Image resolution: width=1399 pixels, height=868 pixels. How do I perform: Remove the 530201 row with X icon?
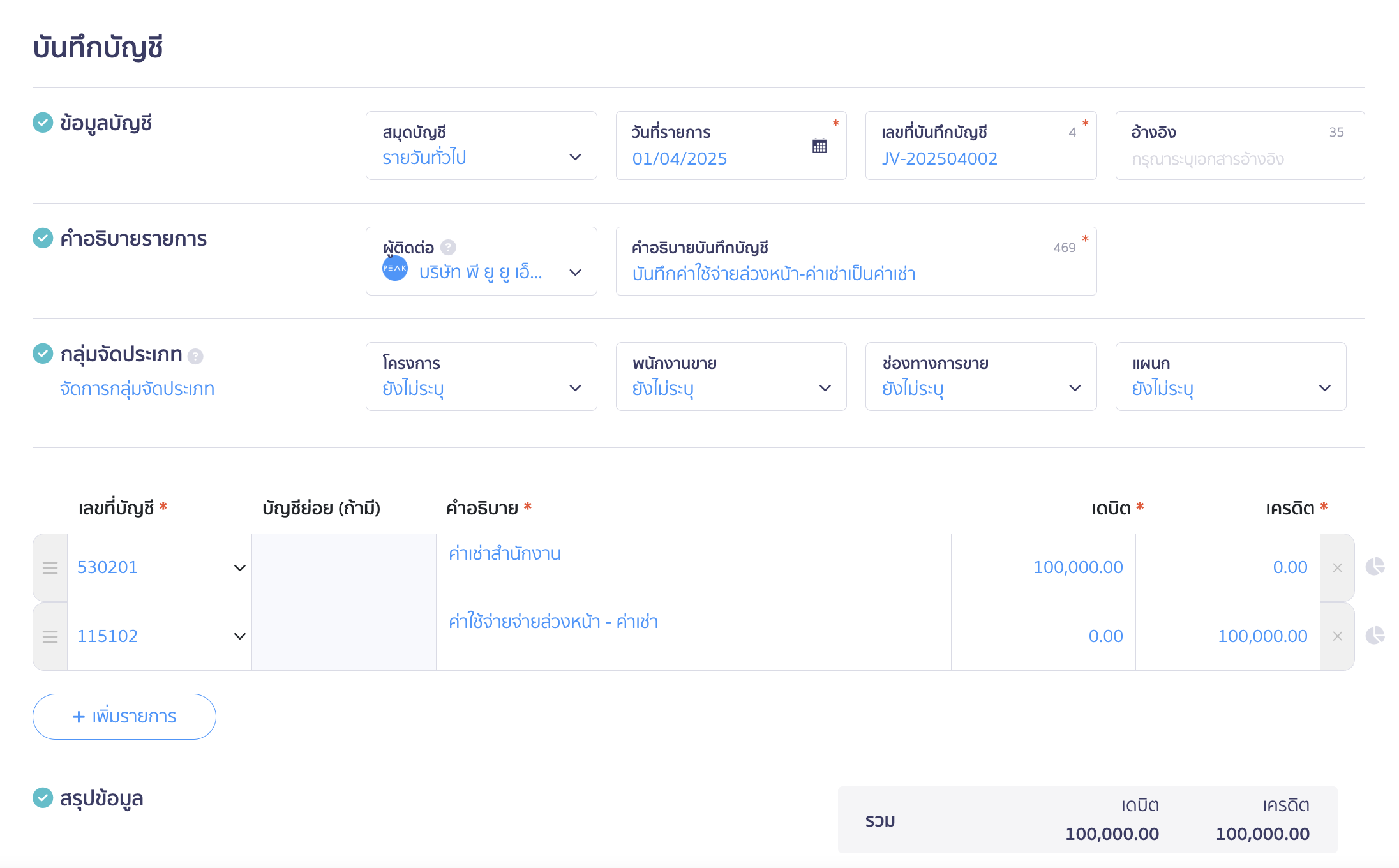[1338, 568]
